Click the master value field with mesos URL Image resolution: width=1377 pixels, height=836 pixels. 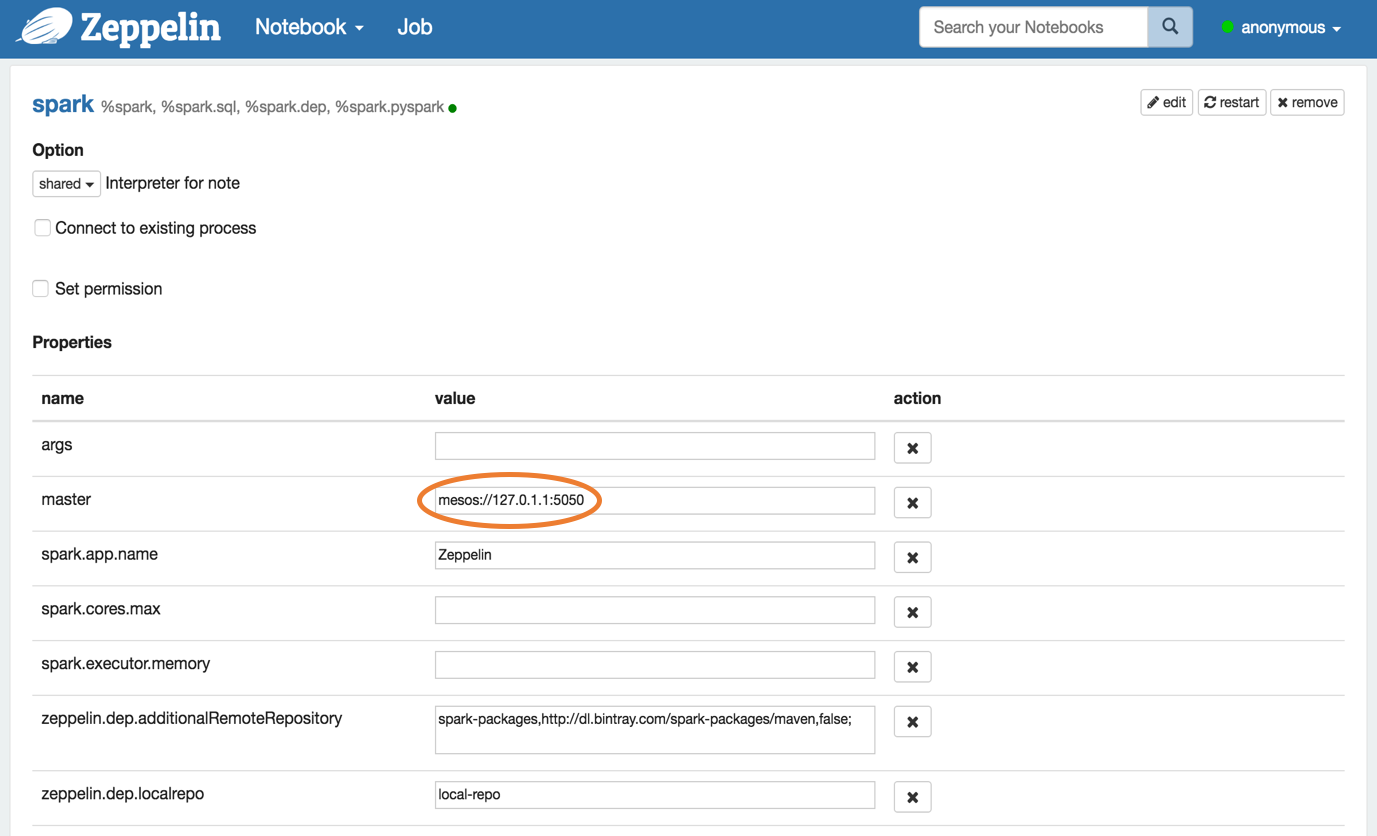[654, 500]
